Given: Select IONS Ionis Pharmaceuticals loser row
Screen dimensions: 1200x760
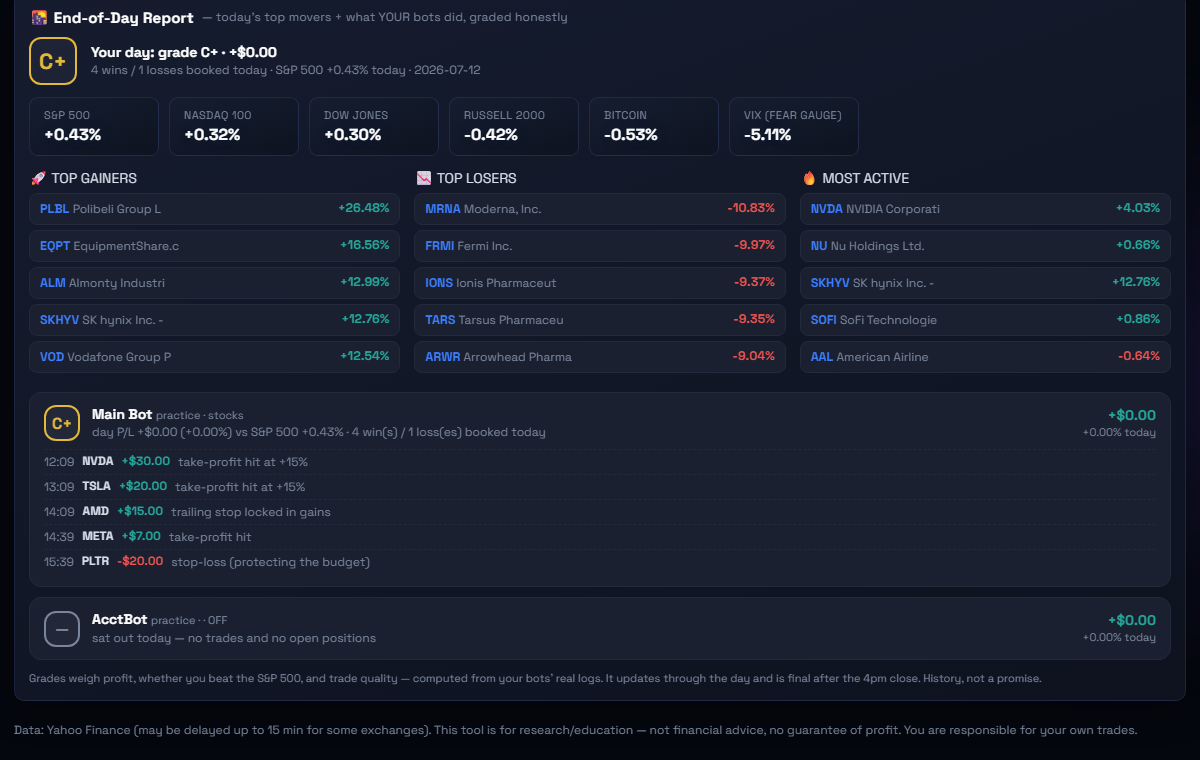Looking at the screenshot, I should pos(600,283).
